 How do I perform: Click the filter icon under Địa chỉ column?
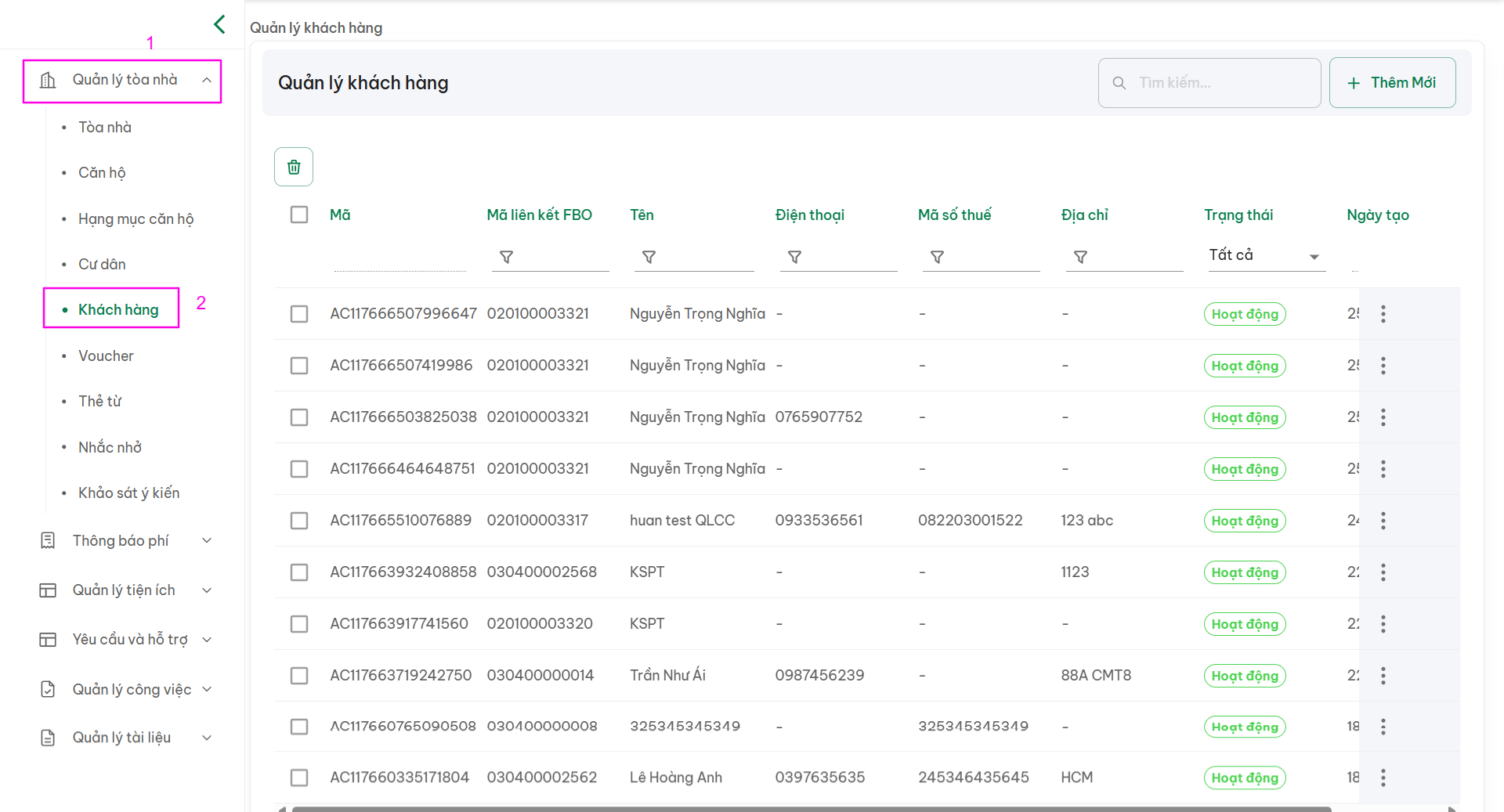(1080, 257)
